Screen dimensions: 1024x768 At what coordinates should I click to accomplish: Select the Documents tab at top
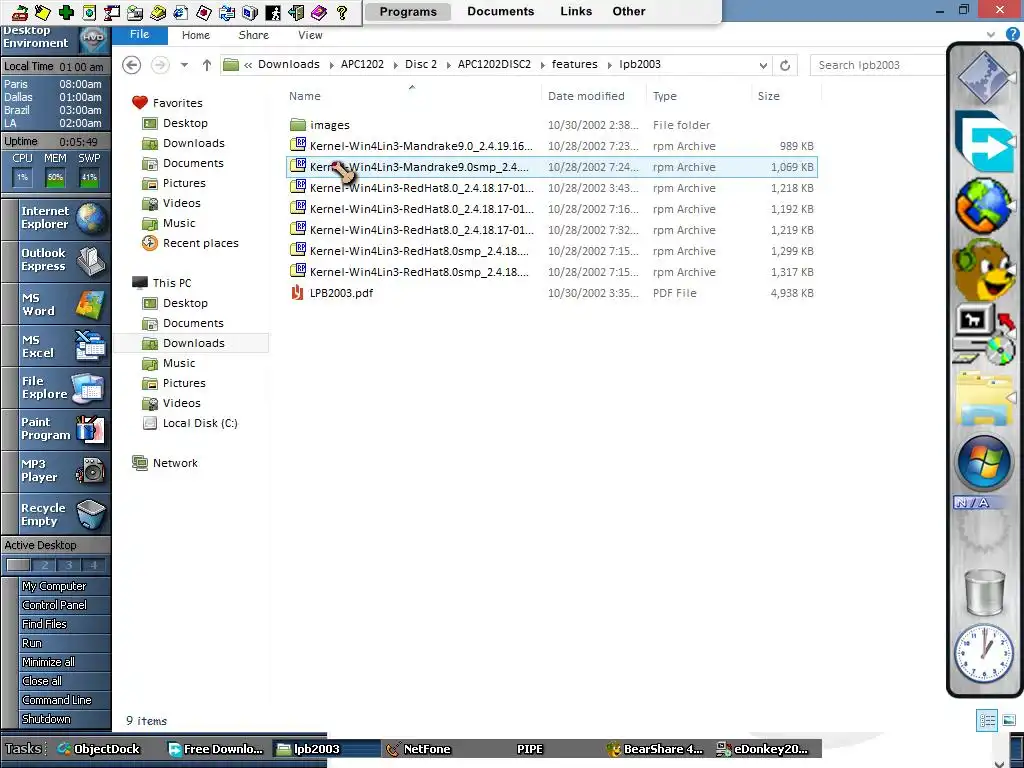500,12
